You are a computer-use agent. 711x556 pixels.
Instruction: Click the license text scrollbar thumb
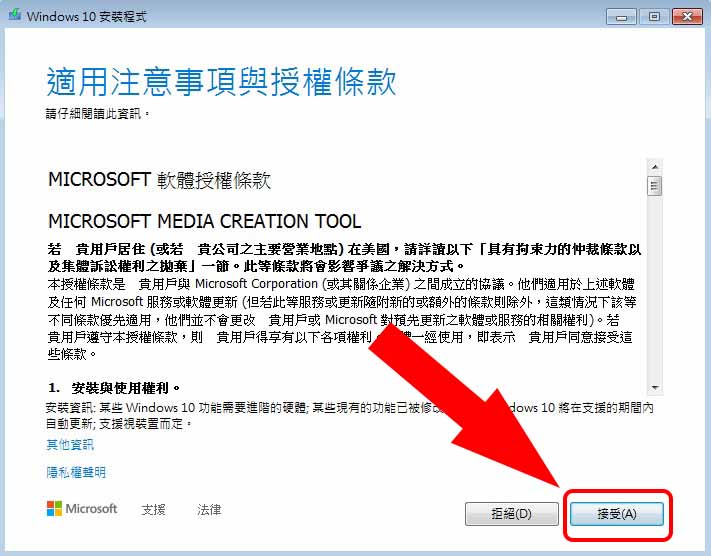pos(655,186)
